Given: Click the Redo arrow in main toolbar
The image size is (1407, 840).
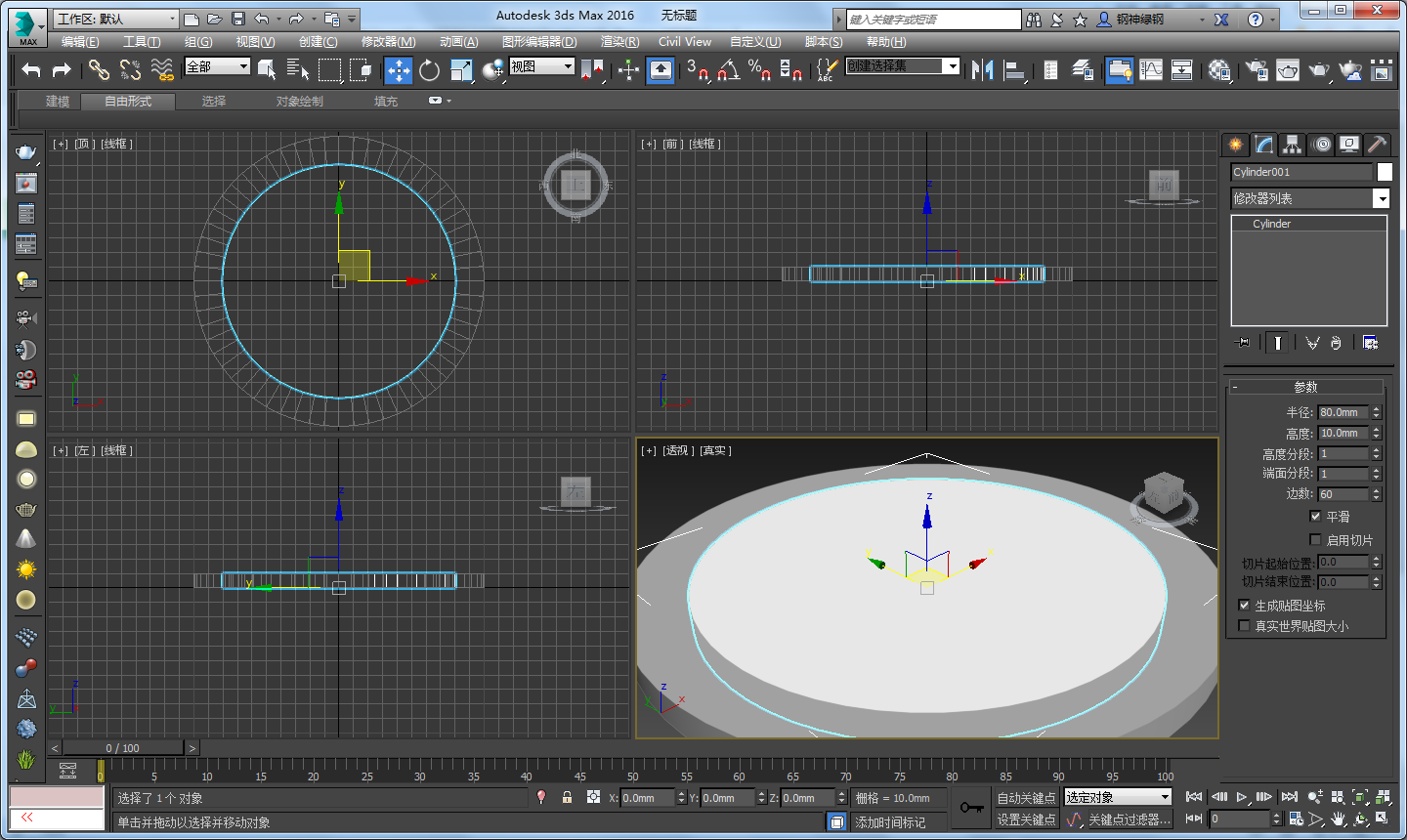Looking at the screenshot, I should 62,69.
